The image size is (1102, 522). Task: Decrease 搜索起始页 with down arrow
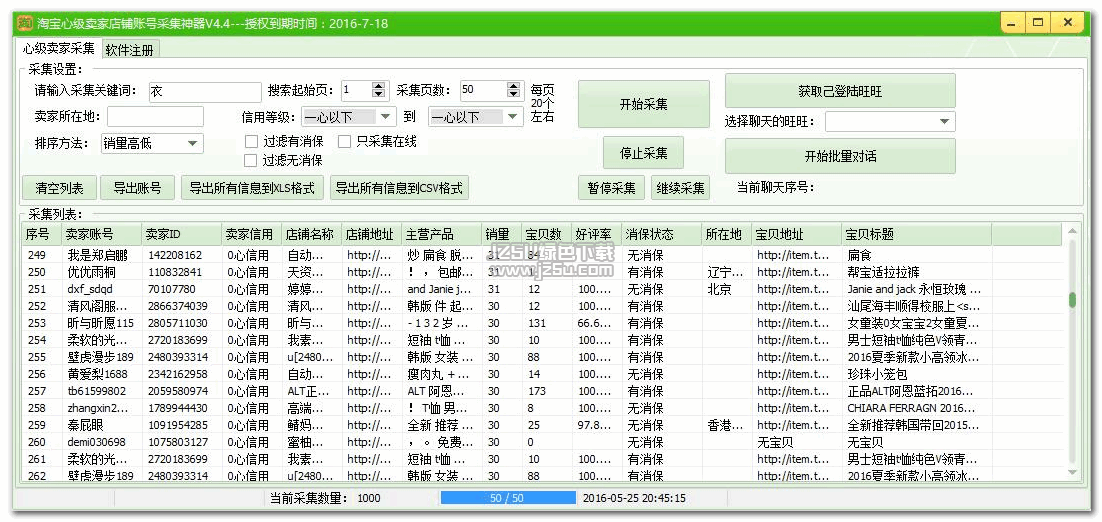pyautogui.click(x=379, y=95)
